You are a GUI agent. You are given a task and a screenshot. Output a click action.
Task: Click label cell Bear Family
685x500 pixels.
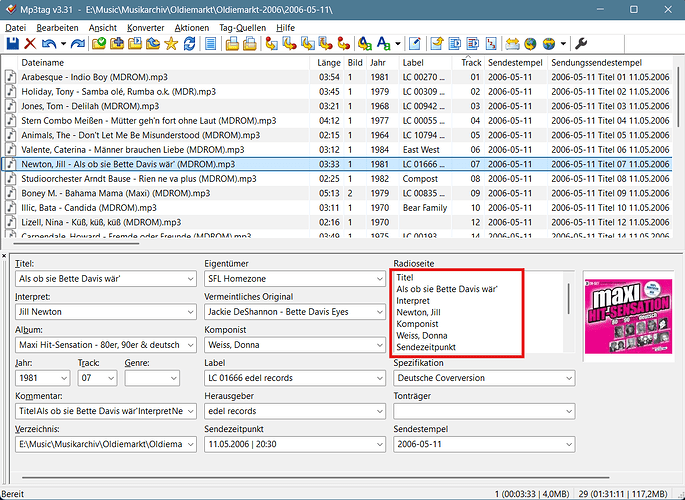pyautogui.click(x=425, y=208)
